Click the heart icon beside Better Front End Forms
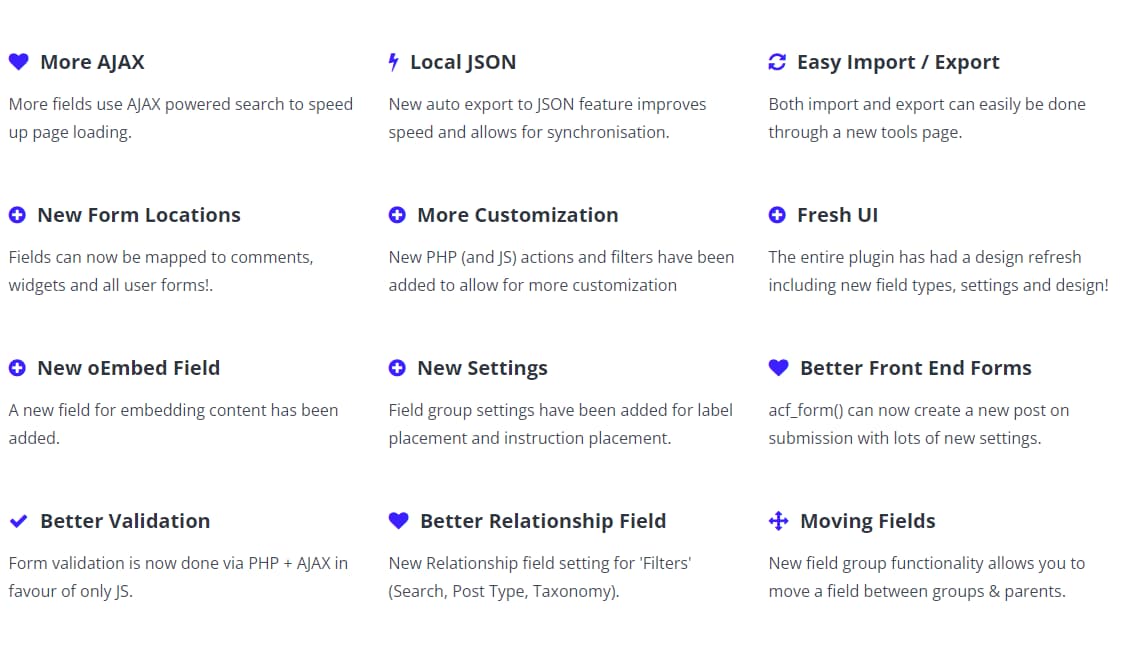The height and width of the screenshot is (659, 1127). click(778, 368)
